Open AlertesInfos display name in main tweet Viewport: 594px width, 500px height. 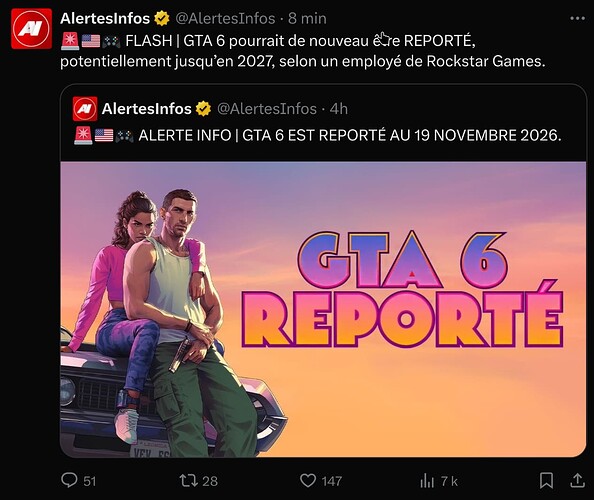pos(105,18)
